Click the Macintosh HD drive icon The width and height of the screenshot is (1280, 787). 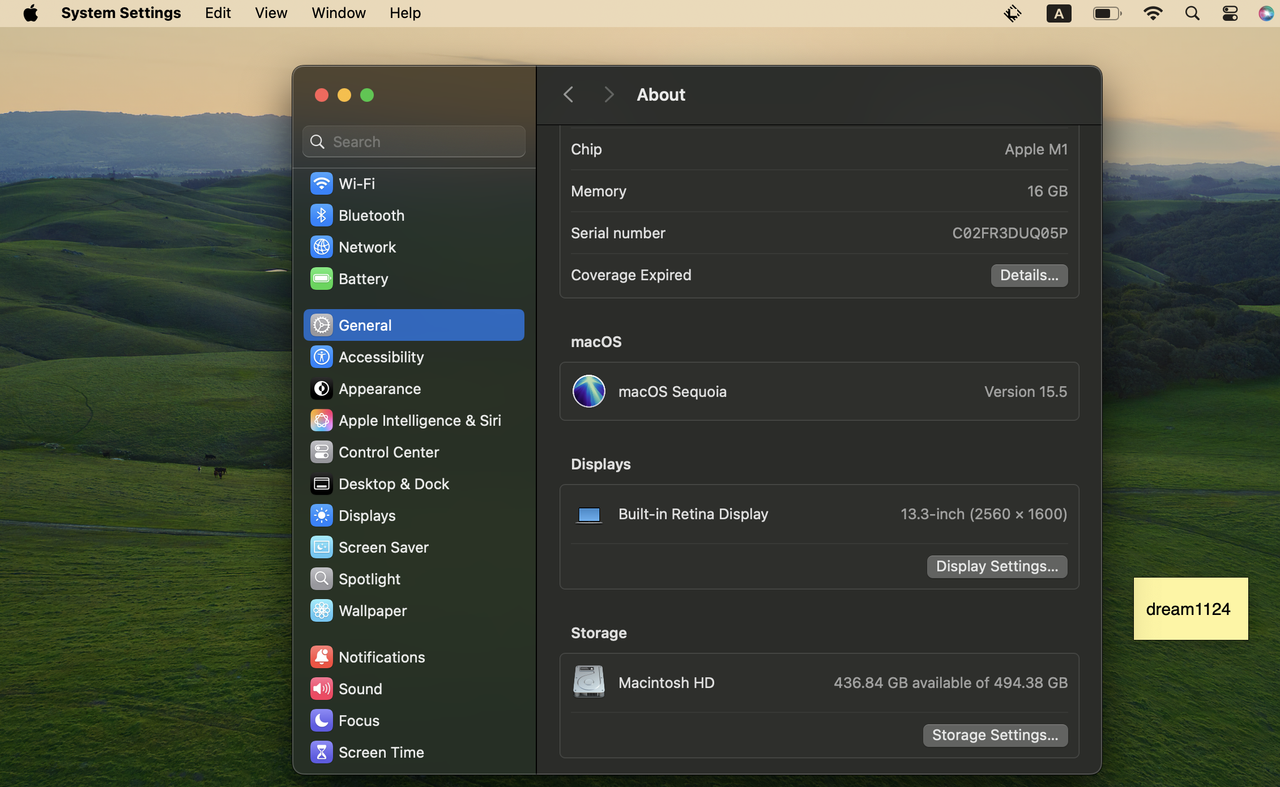tap(589, 682)
